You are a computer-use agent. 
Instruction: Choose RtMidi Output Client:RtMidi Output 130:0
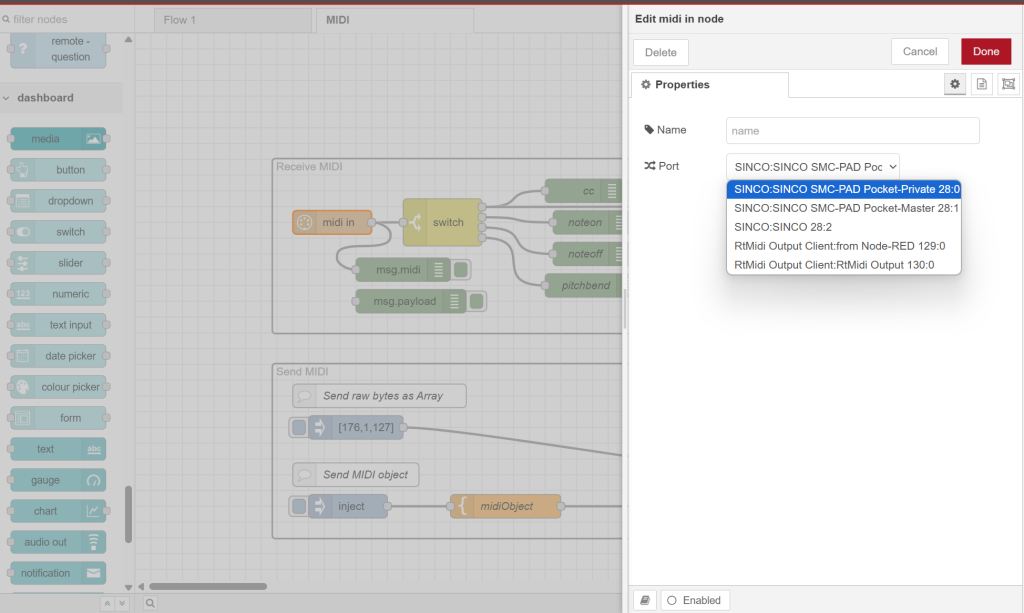coord(844,265)
